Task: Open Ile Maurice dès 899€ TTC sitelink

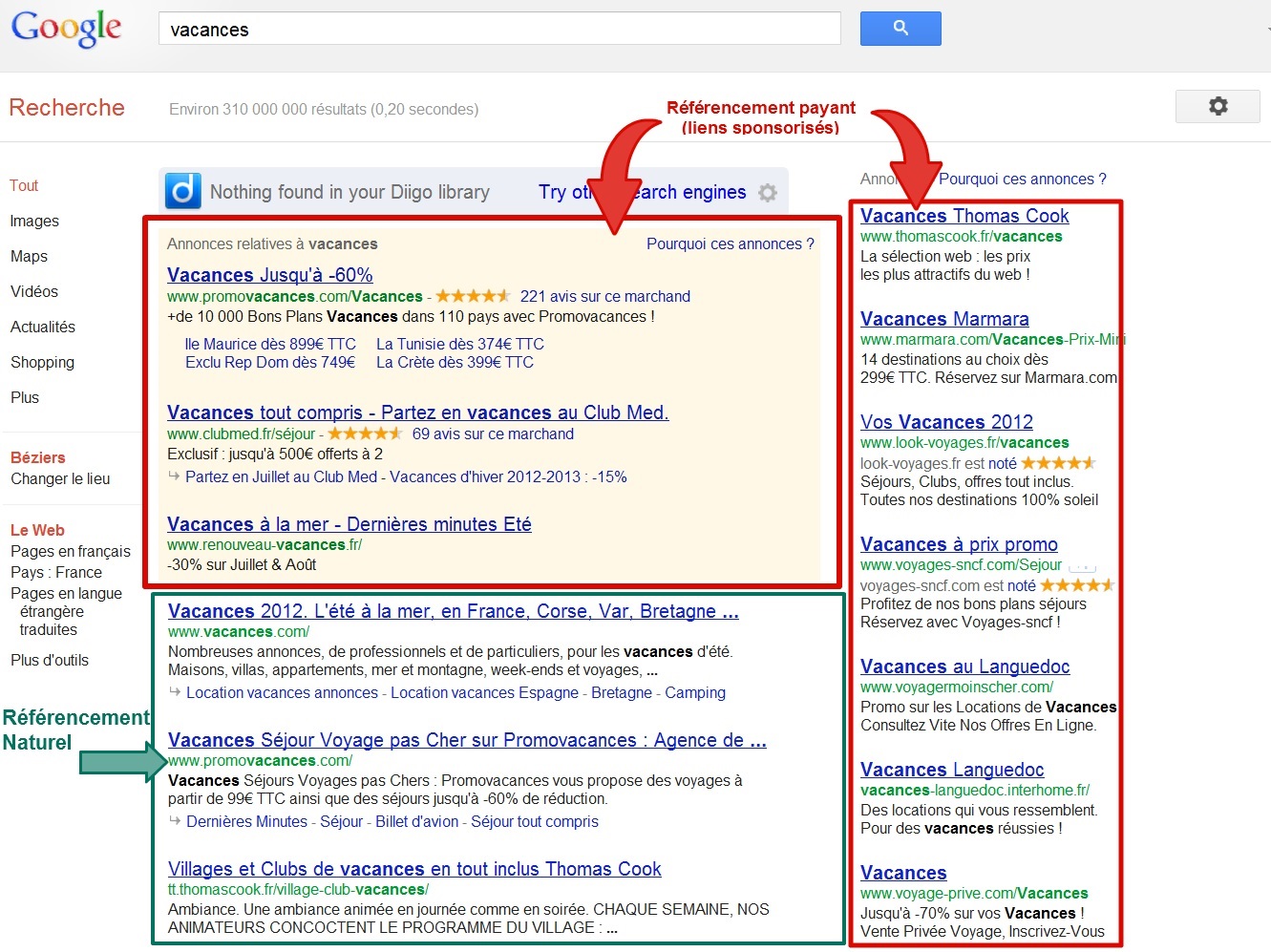Action: [270, 344]
